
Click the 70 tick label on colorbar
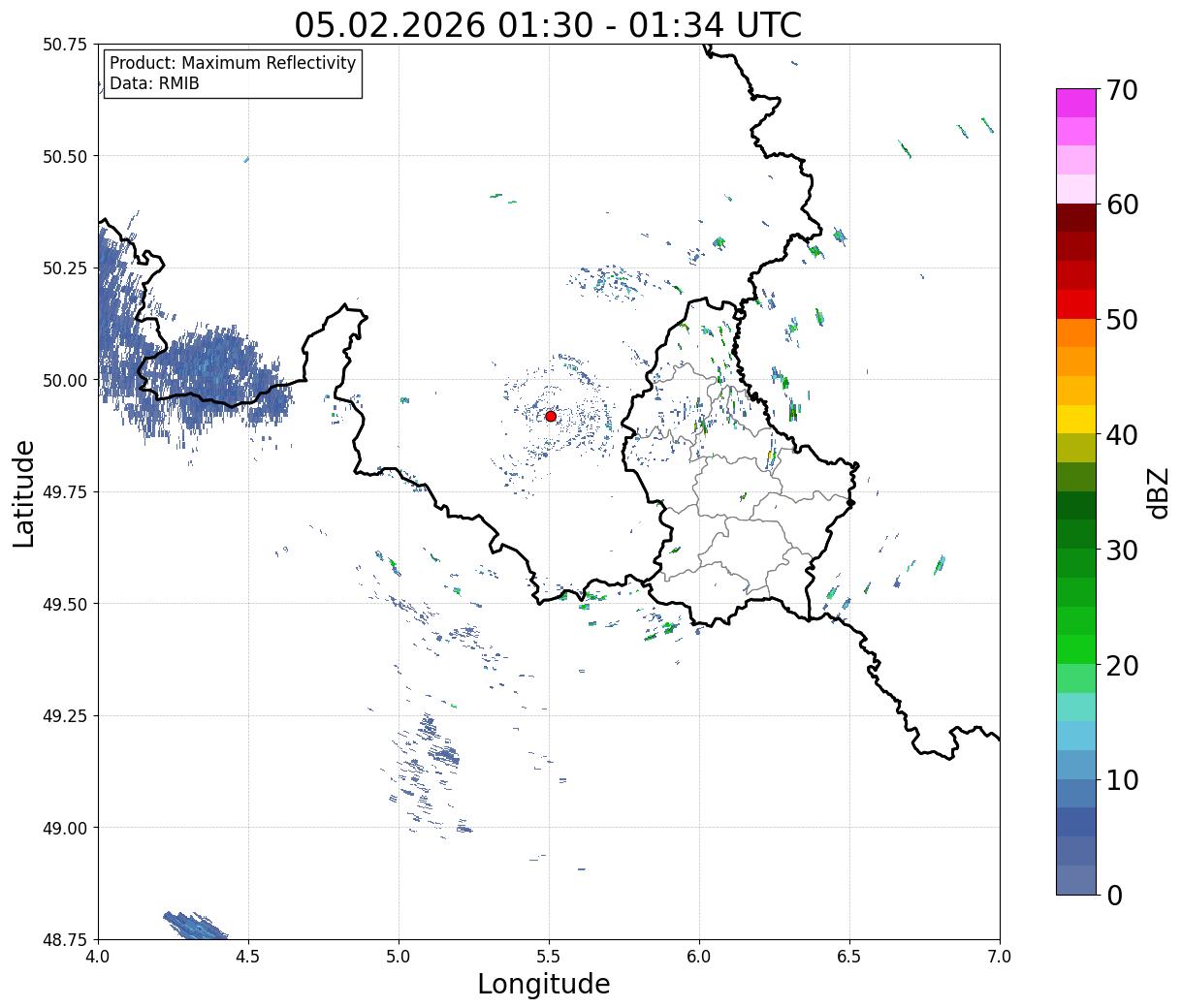coord(1122,89)
